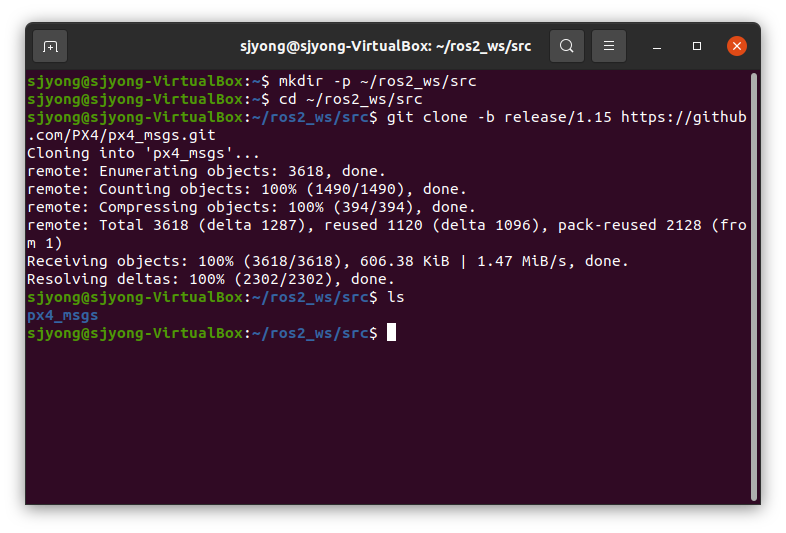786x533 pixels.
Task: Click the 'cd ~/ros2_ws/src' command text
Action: 350,99
